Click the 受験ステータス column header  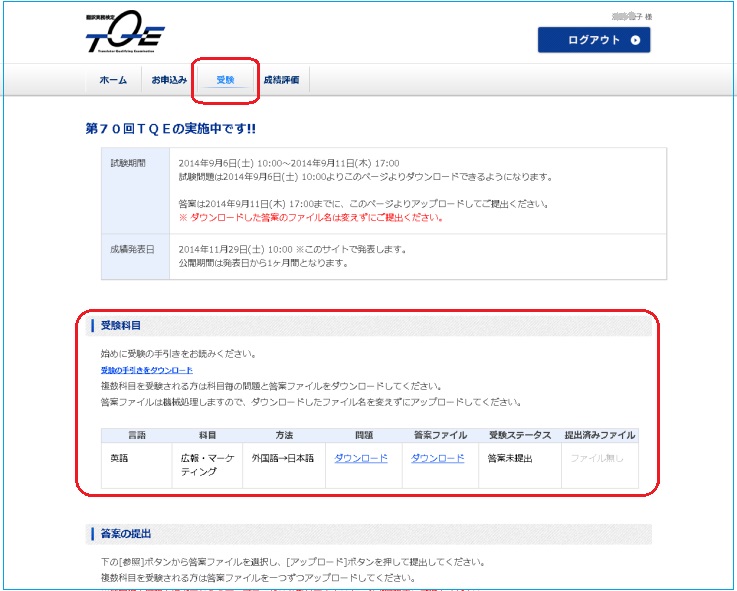(x=520, y=435)
